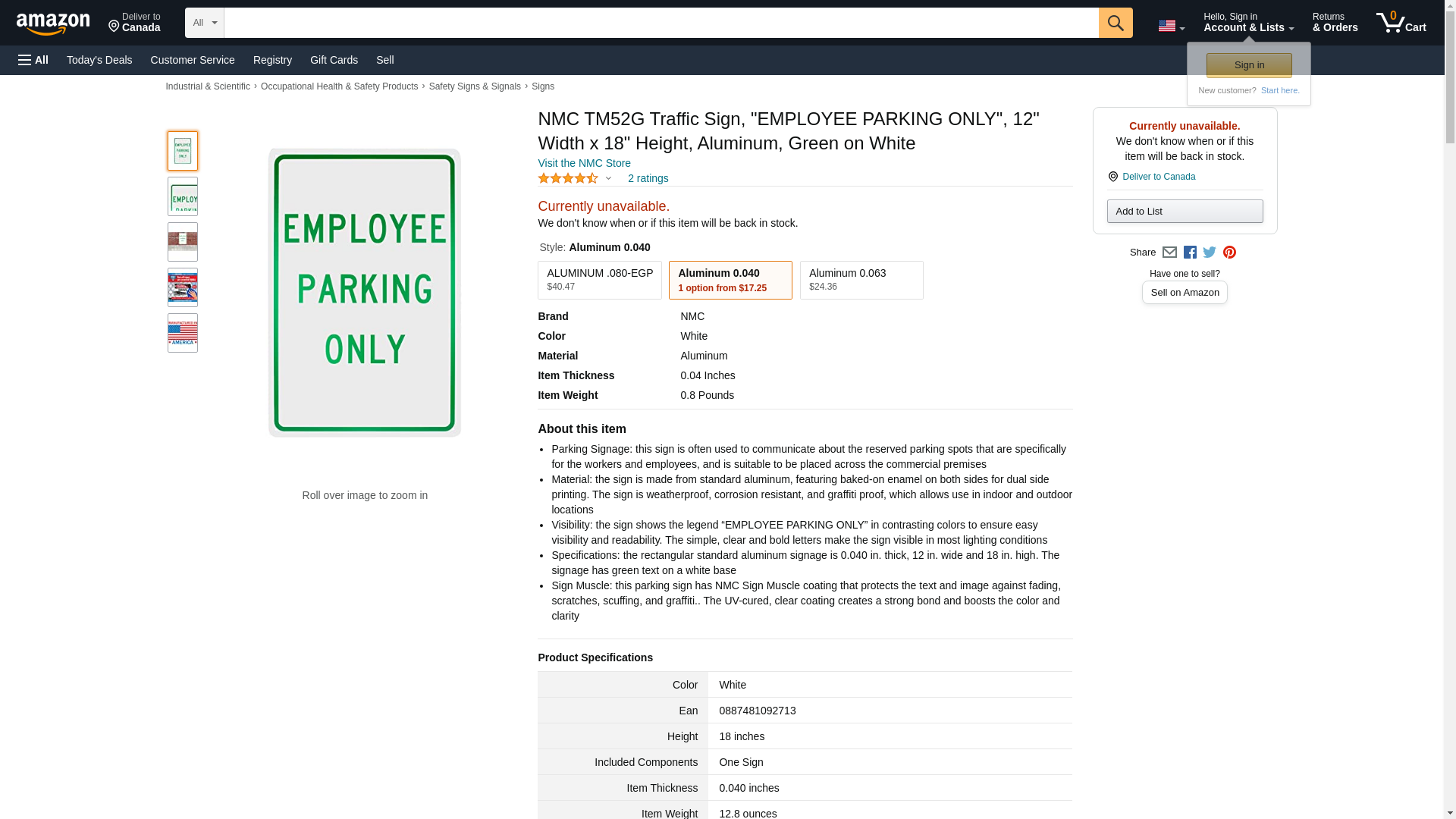Visit the NMC Store link
This screenshot has height=819, width=1456.
pos(584,163)
